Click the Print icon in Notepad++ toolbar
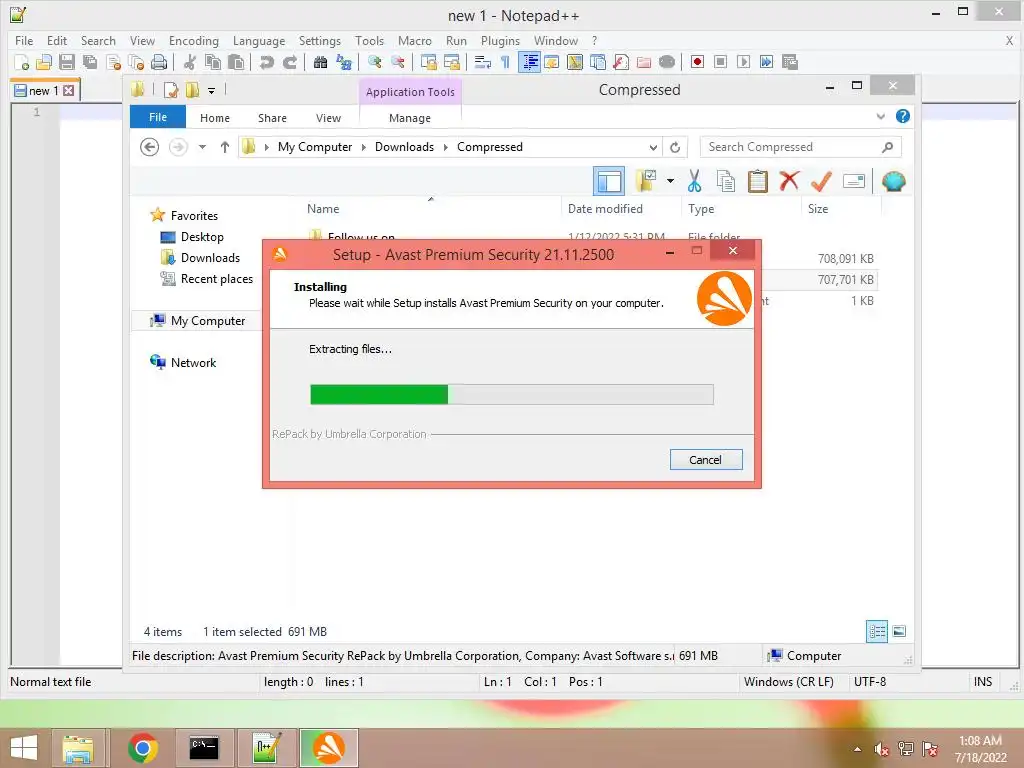Viewport: 1024px width, 768px height. pos(159,62)
